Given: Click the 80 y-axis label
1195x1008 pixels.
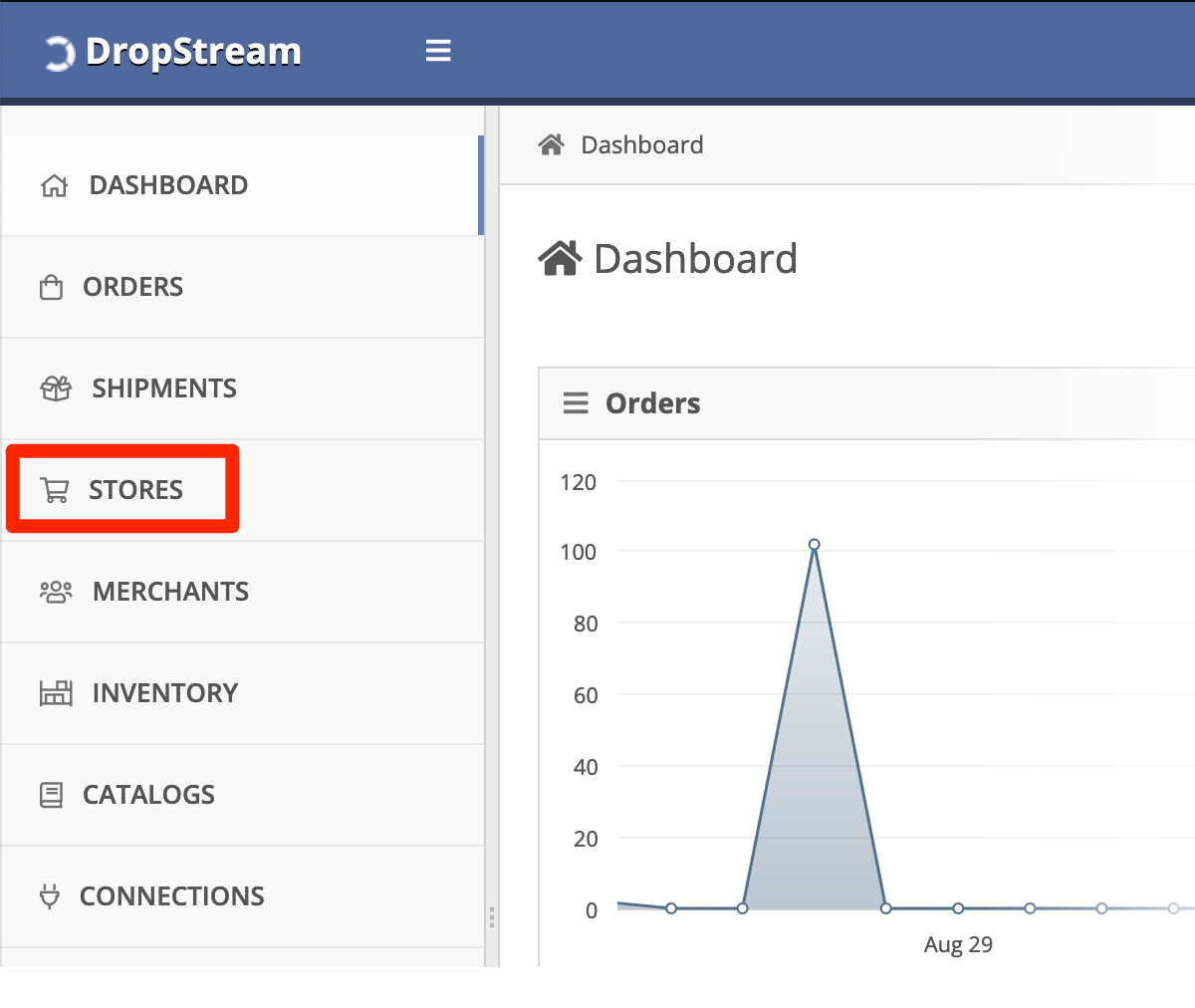Looking at the screenshot, I should [586, 624].
